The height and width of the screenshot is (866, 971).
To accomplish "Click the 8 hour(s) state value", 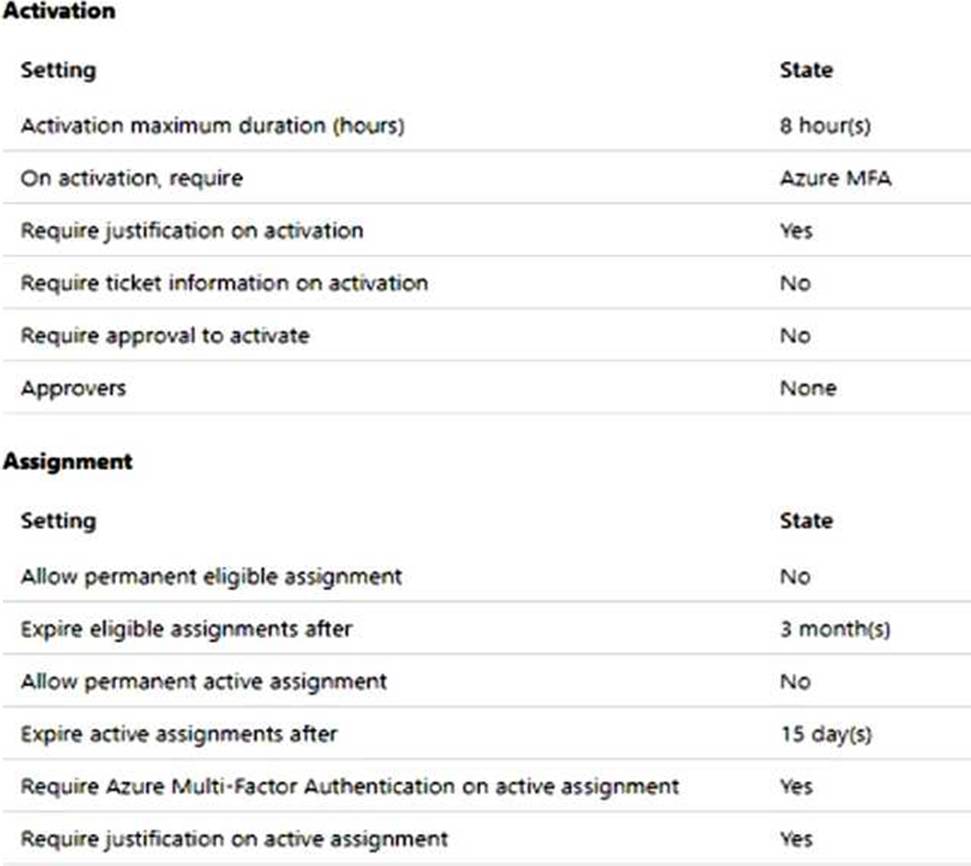I will [825, 125].
